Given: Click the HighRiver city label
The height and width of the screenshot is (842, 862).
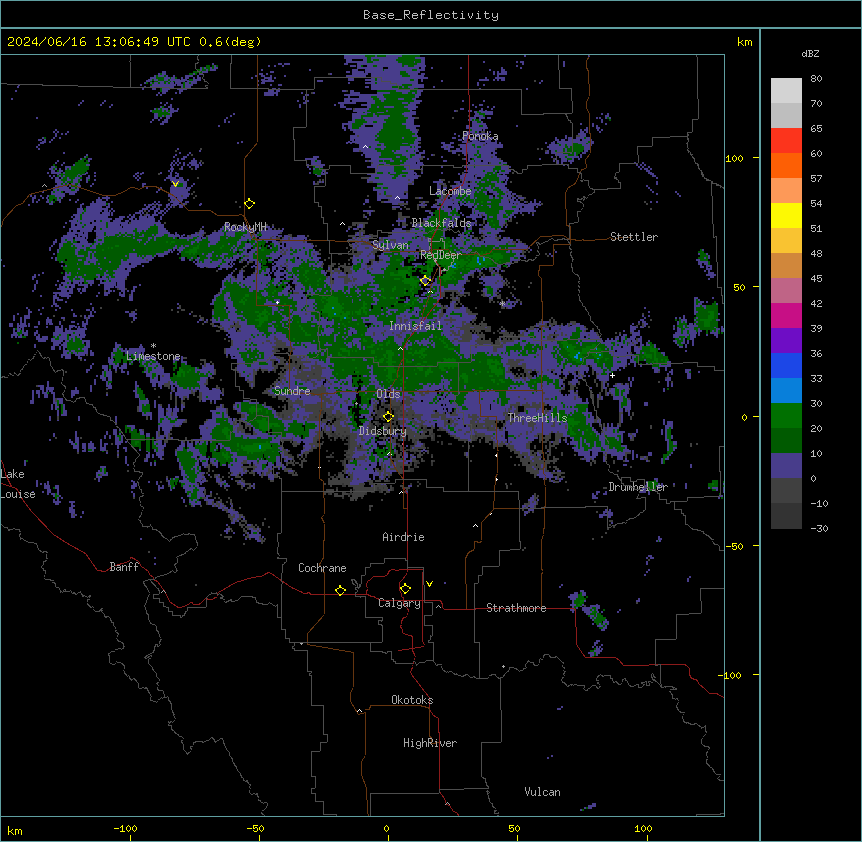Looking at the screenshot, I should pyautogui.click(x=430, y=743).
